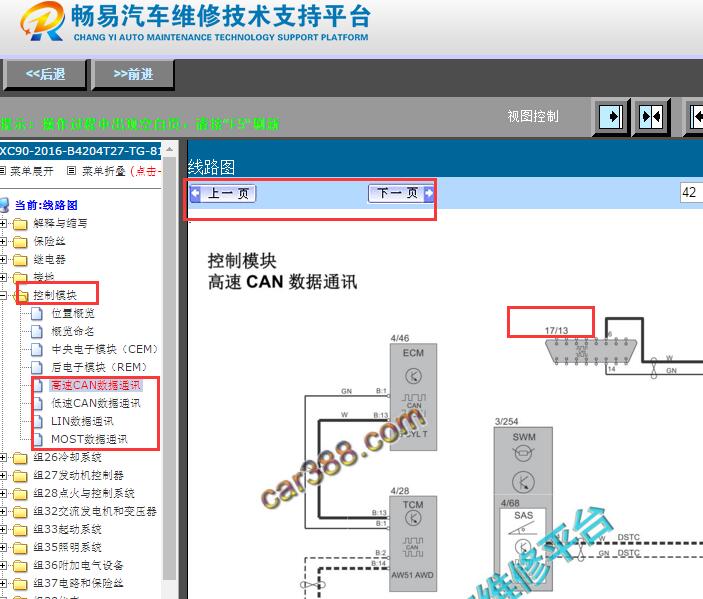Open 位置概览 in the tree

click(x=73, y=313)
